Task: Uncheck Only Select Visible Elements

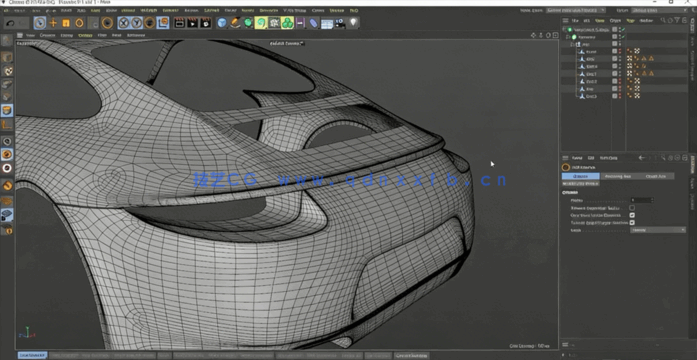Action: point(632,215)
